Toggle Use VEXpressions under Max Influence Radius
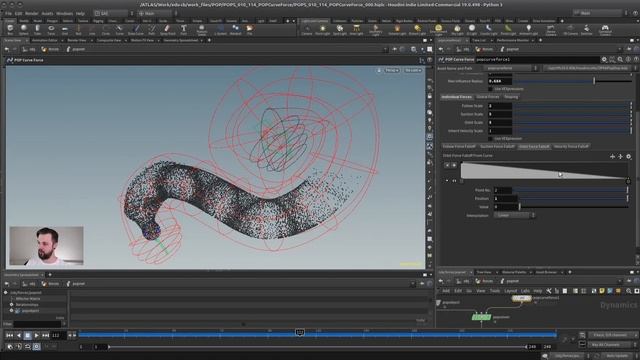 tap(490, 89)
